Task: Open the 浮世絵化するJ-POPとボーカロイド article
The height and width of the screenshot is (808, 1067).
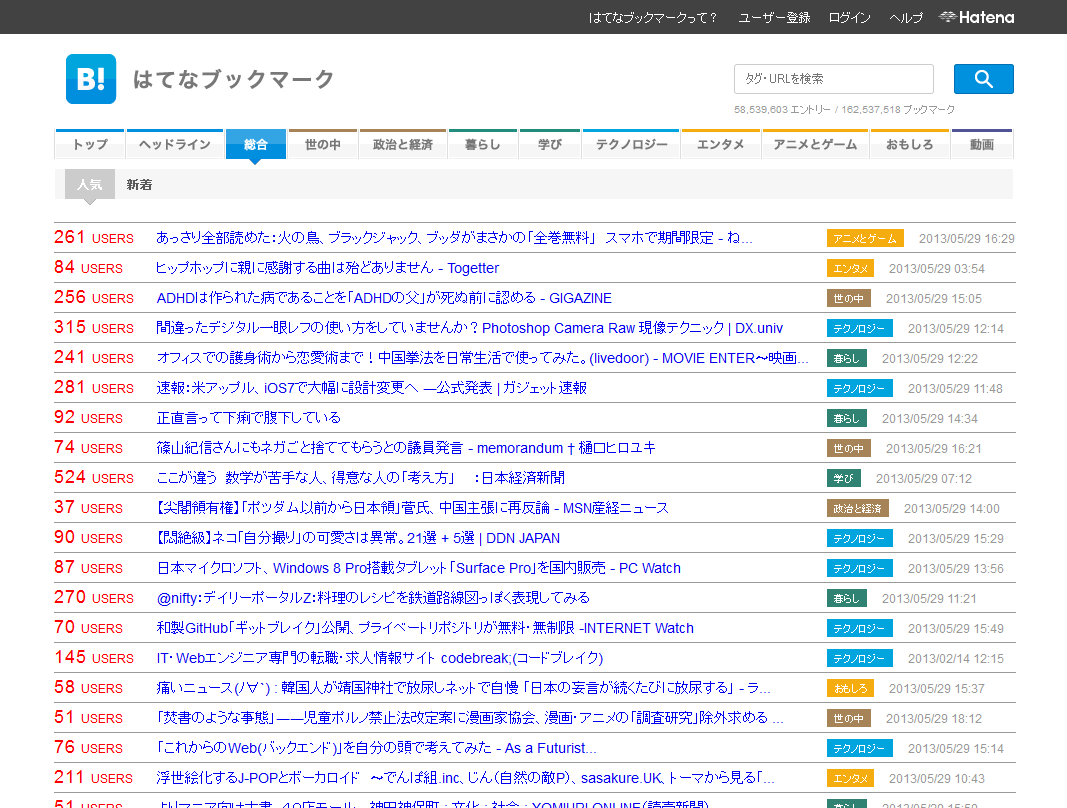Action: (x=465, y=777)
